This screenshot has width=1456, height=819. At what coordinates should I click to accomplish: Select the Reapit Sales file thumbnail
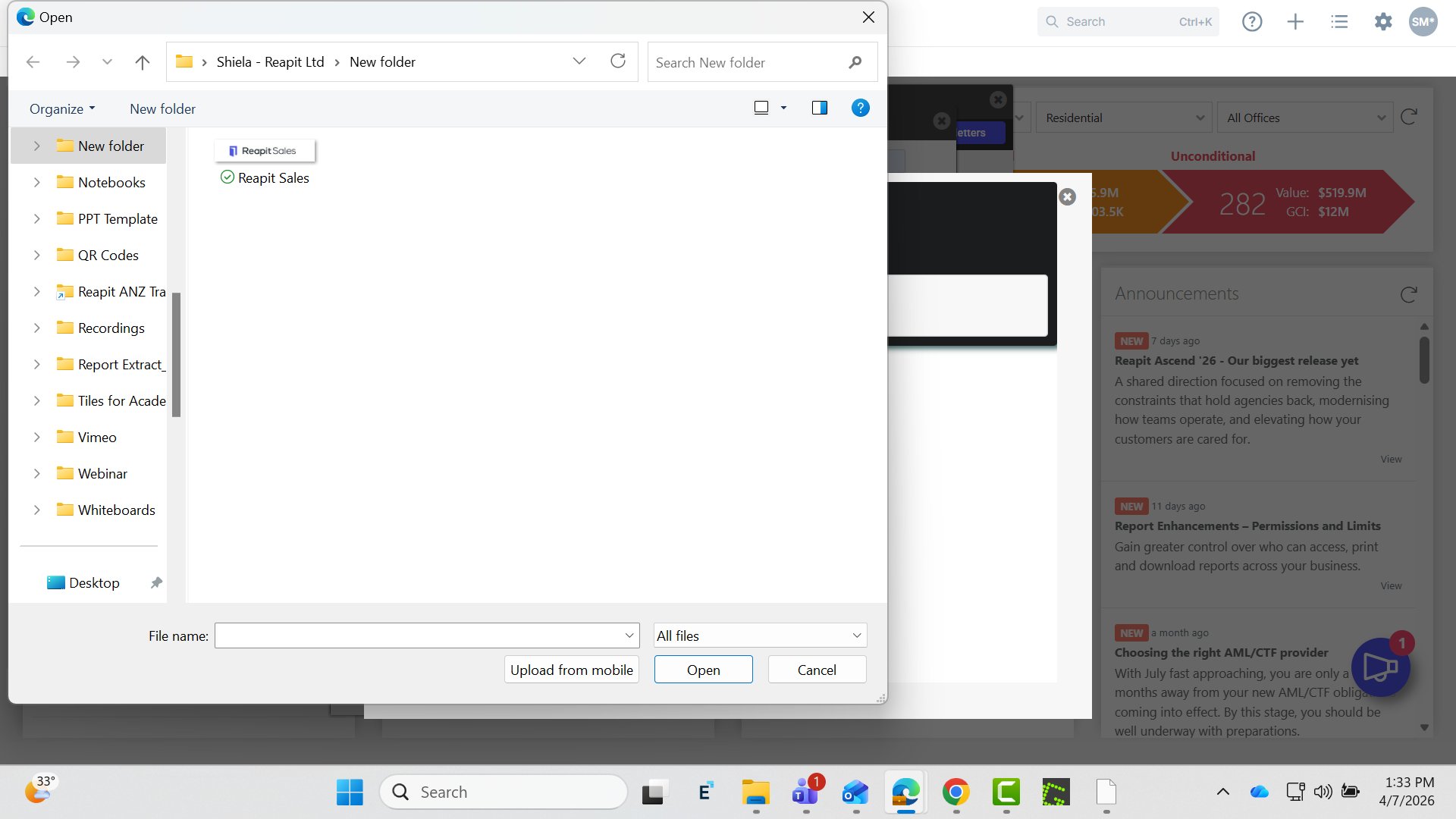pos(265,151)
